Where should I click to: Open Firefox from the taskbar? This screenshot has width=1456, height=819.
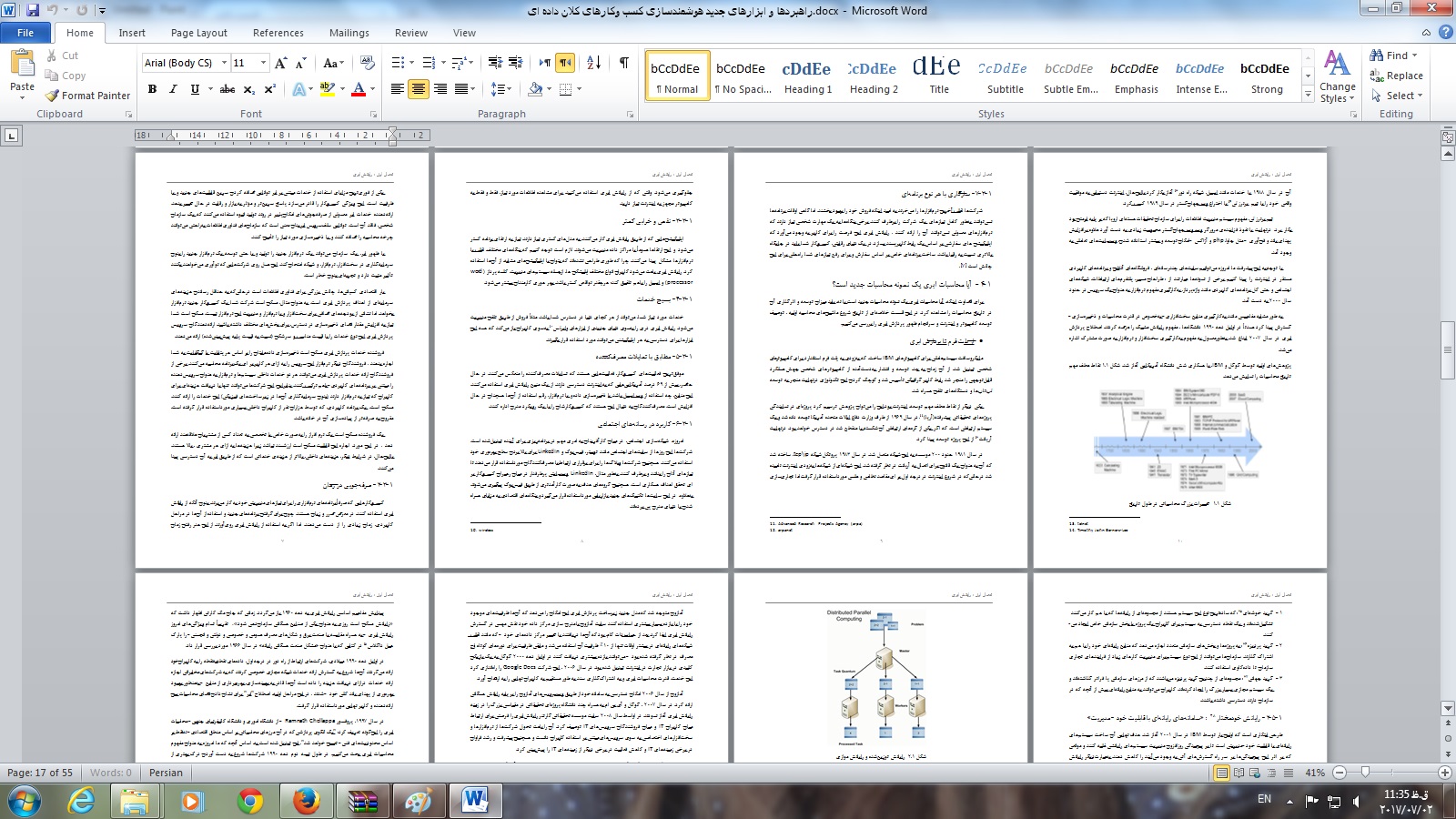(306, 801)
